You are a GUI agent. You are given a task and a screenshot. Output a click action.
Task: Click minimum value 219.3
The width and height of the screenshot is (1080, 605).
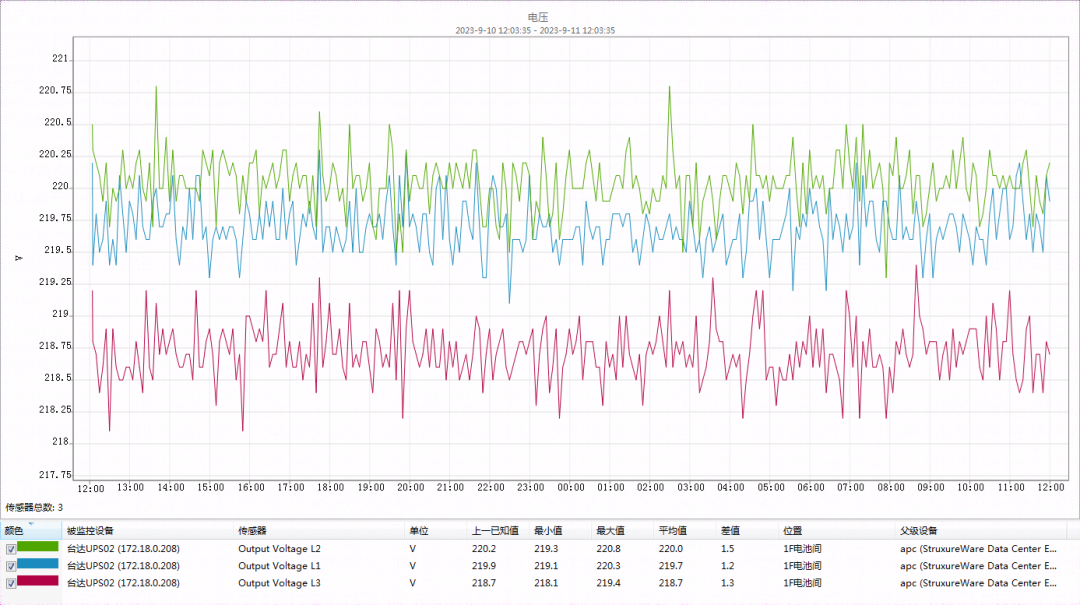pyautogui.click(x=546, y=549)
